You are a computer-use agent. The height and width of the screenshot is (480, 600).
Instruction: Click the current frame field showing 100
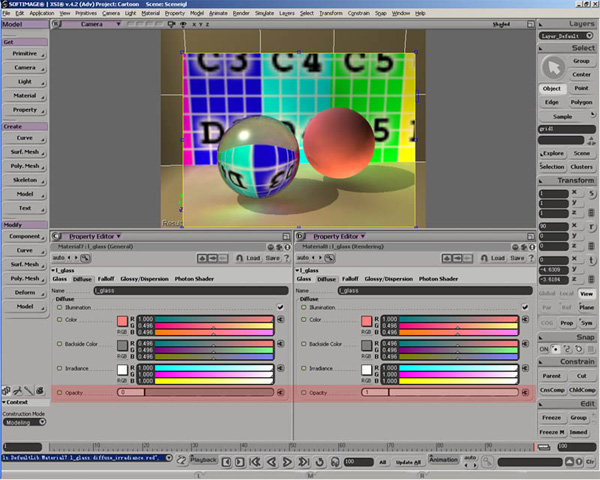pos(359,462)
